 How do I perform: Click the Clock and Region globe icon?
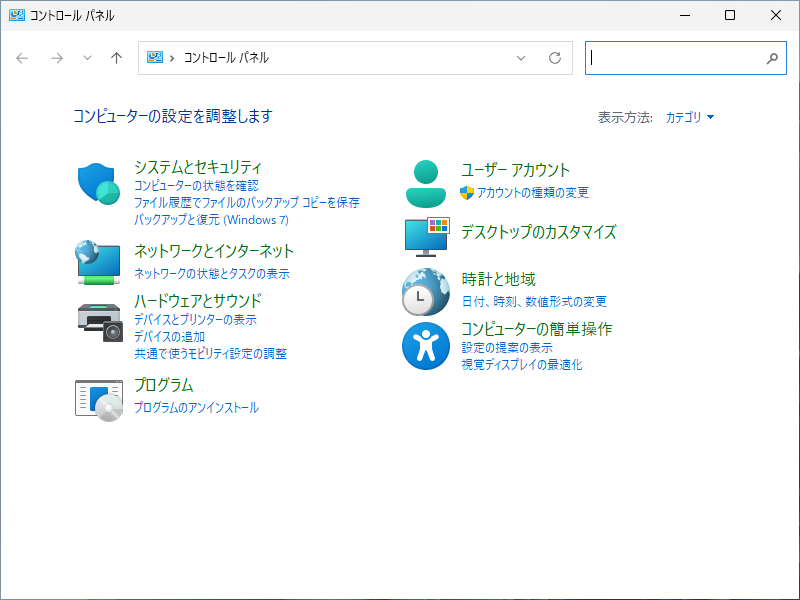point(427,291)
